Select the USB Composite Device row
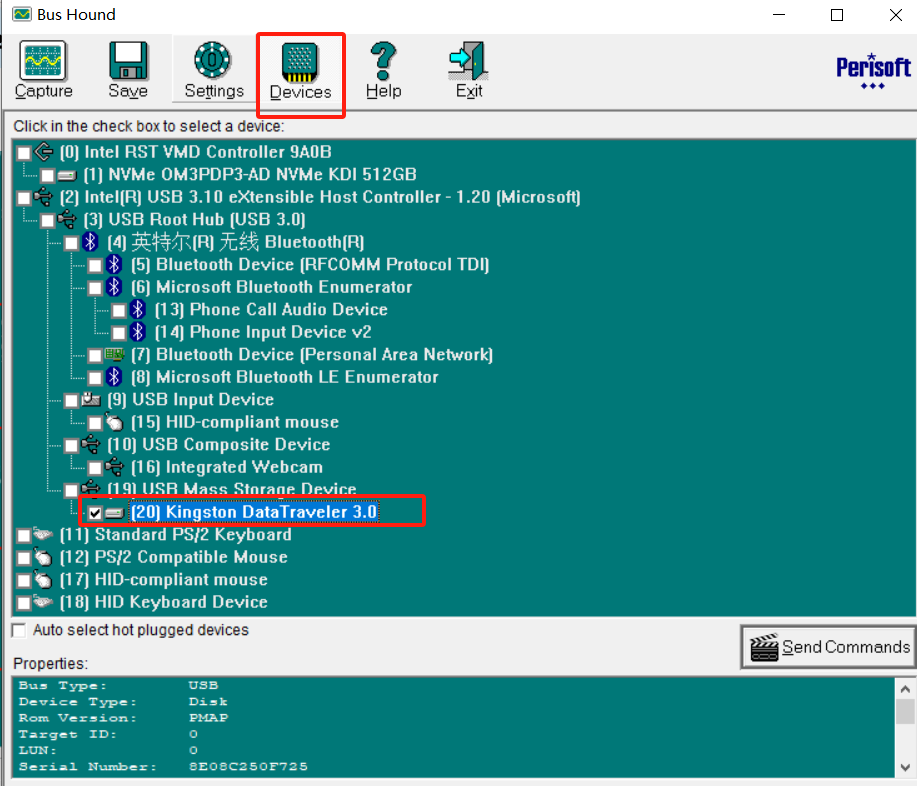Image resolution: width=917 pixels, height=786 pixels. (x=218, y=444)
